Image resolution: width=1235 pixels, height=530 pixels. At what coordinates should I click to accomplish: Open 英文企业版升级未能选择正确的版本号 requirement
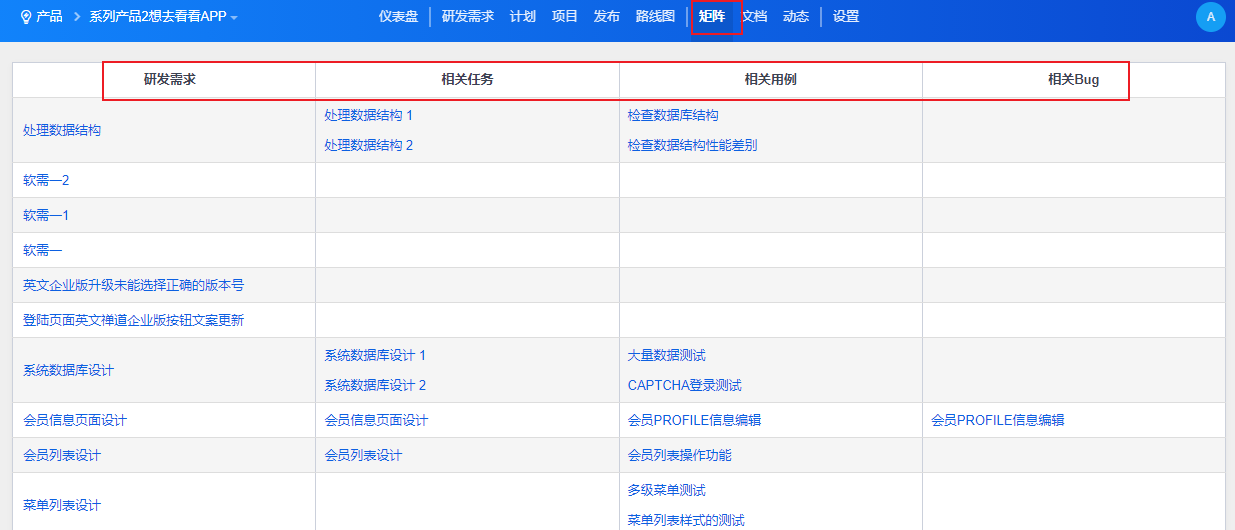coord(133,285)
